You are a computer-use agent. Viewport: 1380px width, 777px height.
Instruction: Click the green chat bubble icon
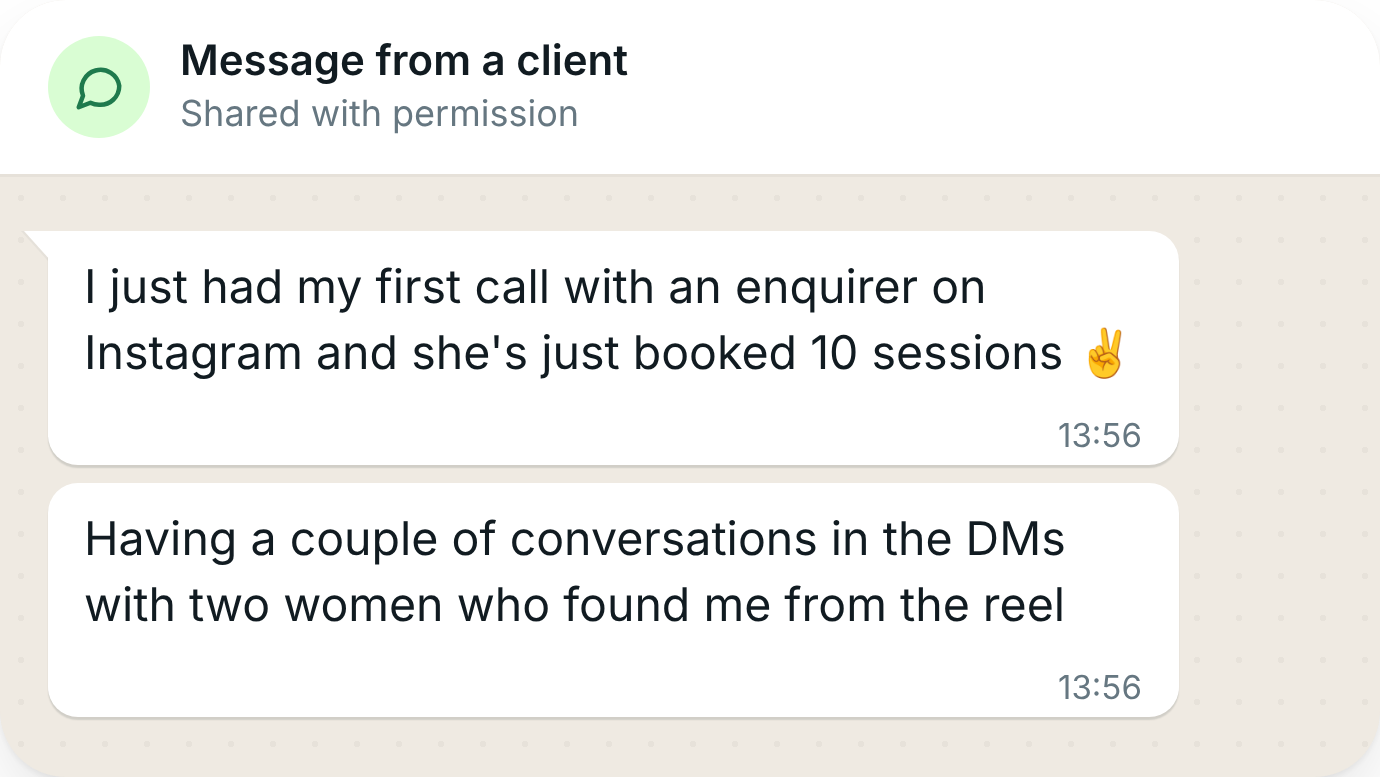(x=99, y=87)
